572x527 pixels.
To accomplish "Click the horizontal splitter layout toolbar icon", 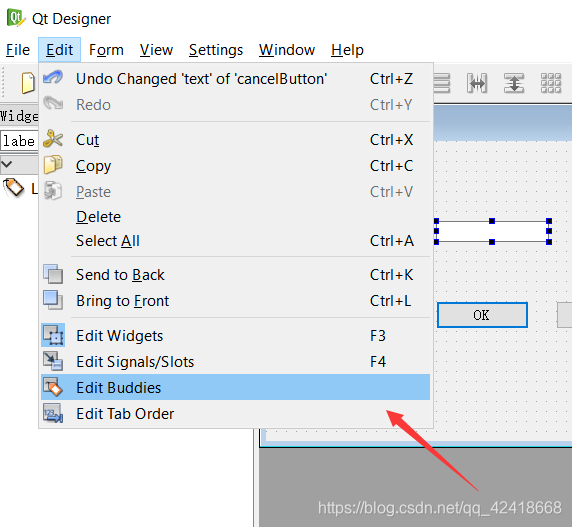I will click(x=477, y=83).
